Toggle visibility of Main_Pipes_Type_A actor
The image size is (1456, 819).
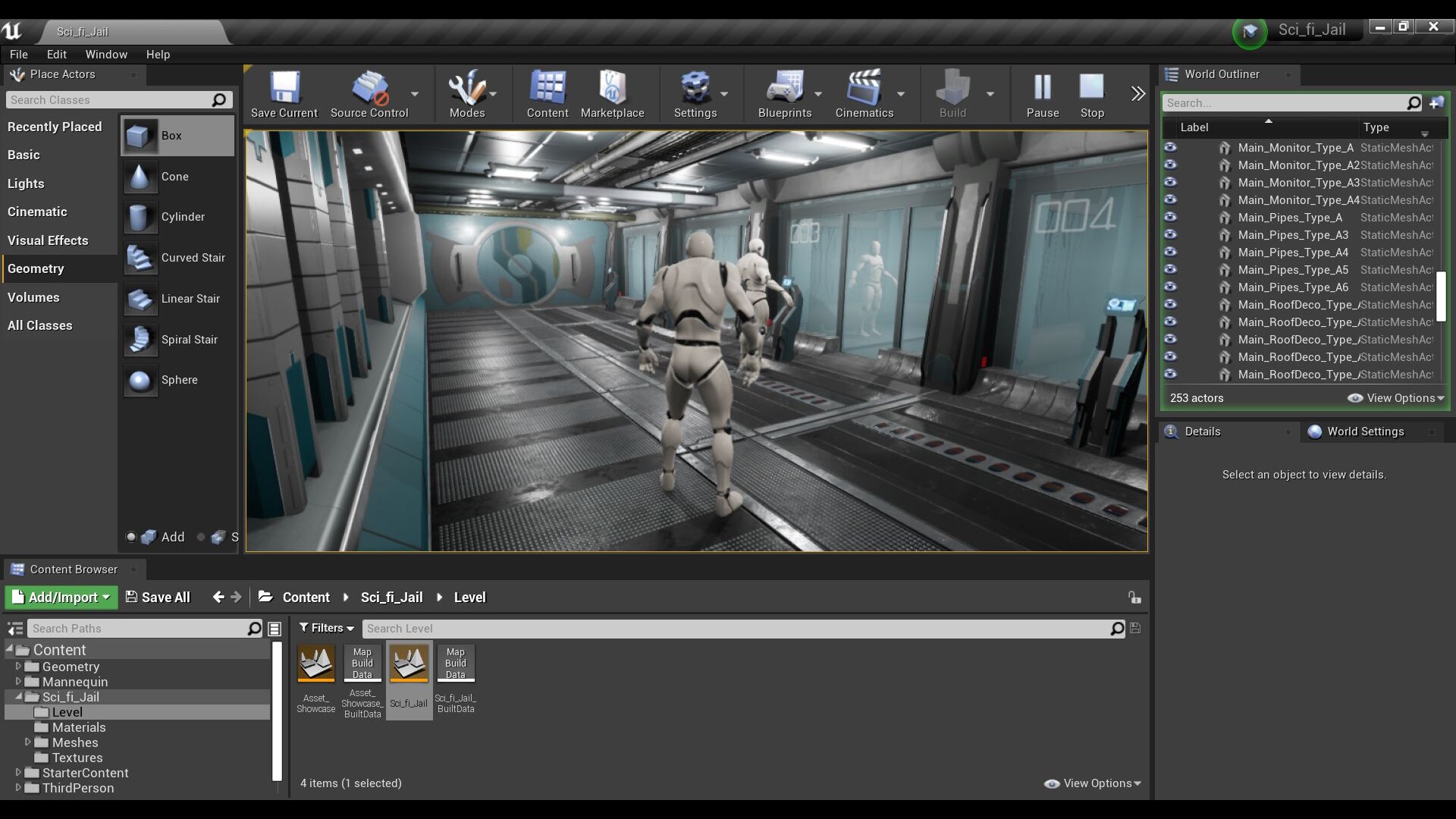pyautogui.click(x=1170, y=217)
